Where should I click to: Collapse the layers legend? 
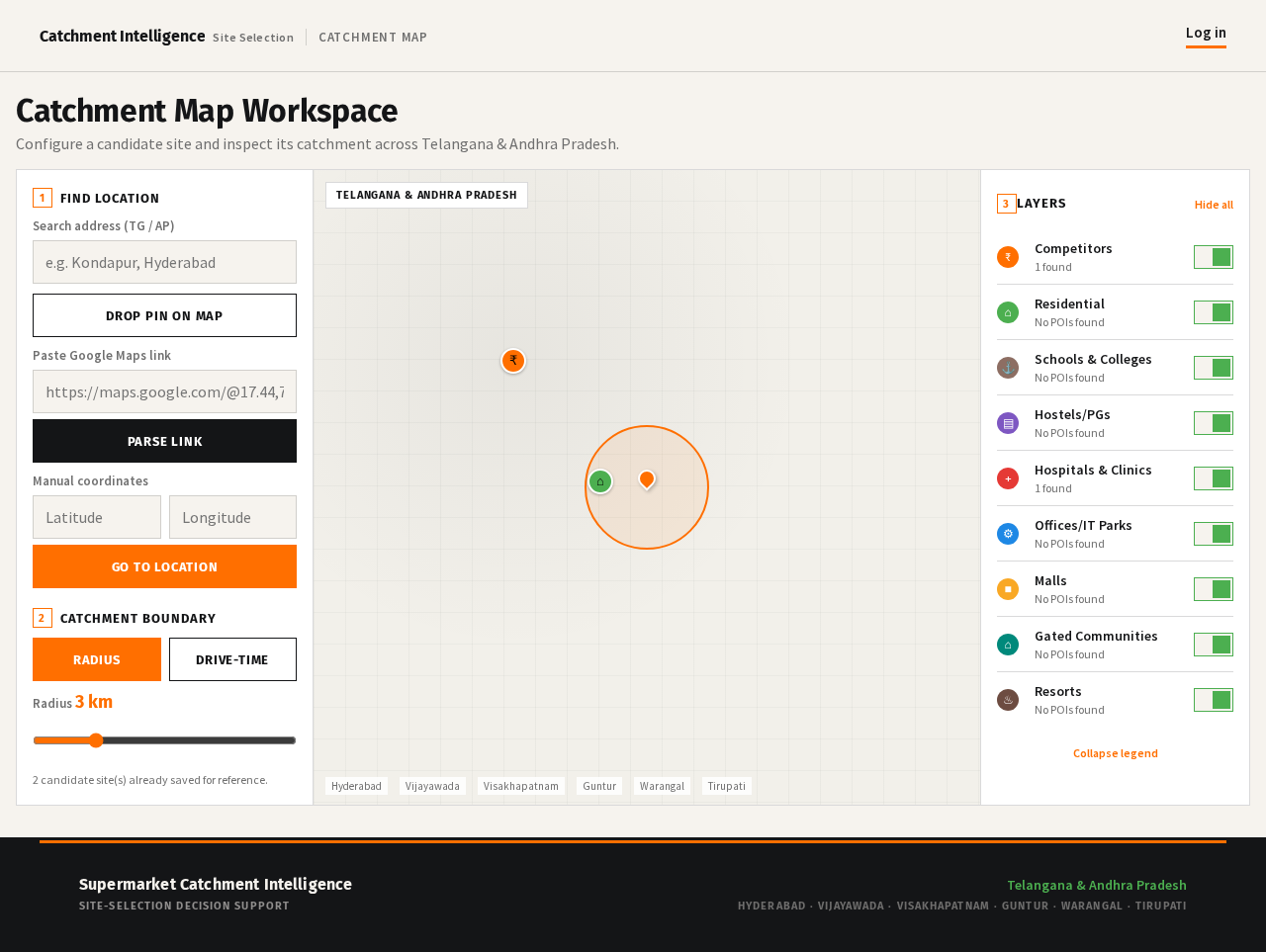(x=1116, y=753)
